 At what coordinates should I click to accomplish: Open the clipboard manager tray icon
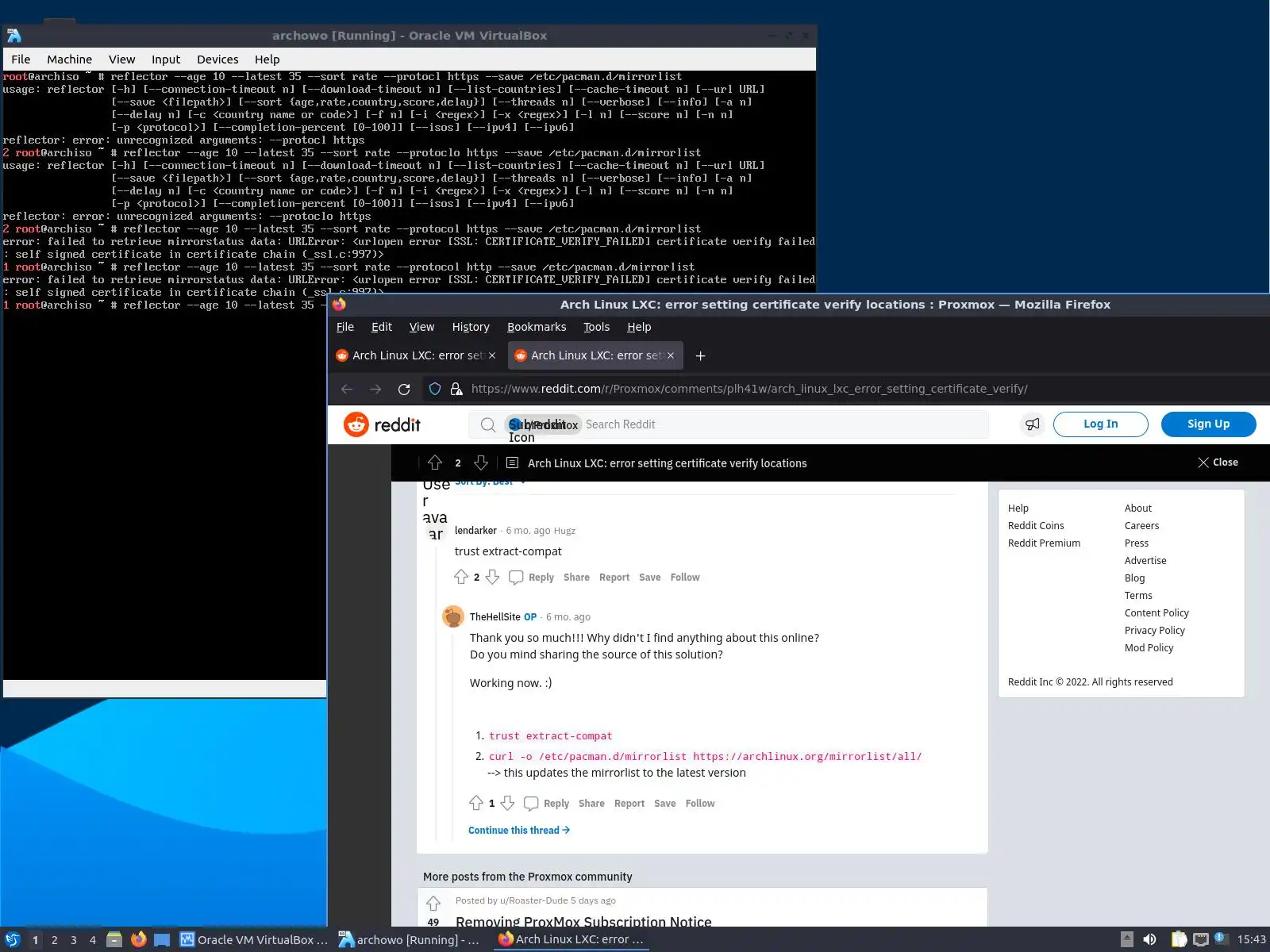[x=1179, y=939]
